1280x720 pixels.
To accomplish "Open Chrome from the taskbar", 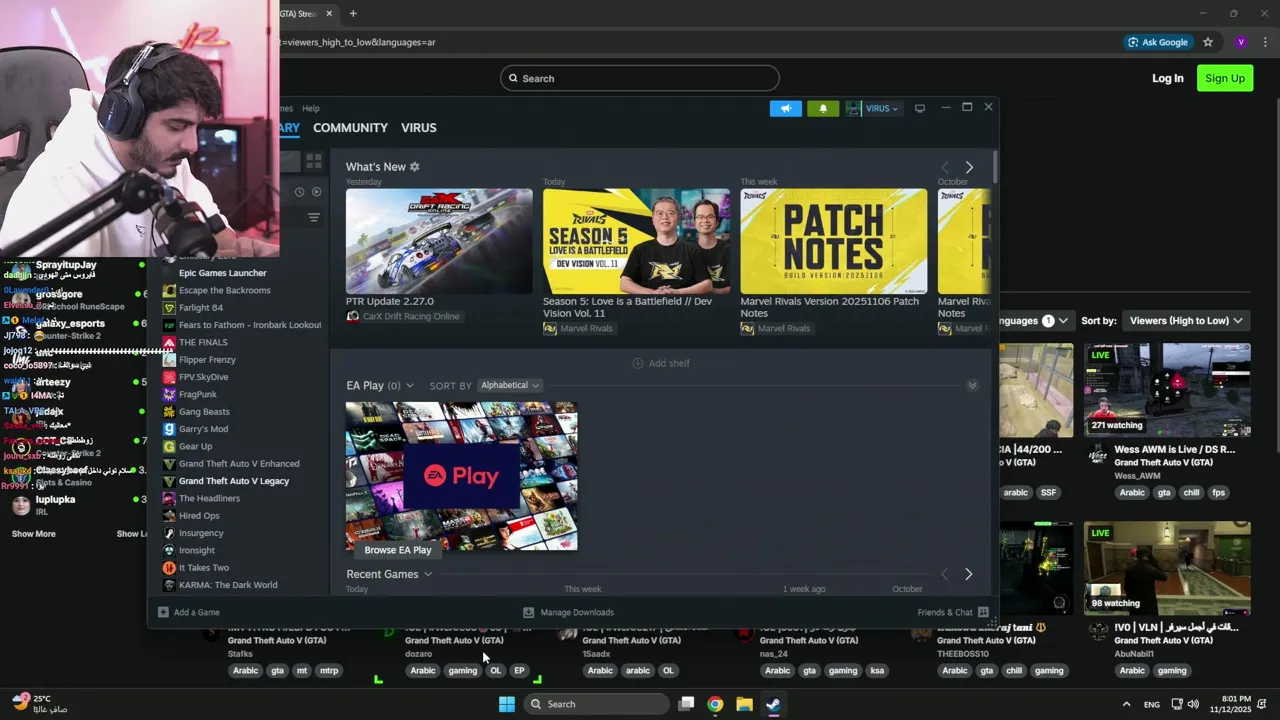I will click(715, 704).
